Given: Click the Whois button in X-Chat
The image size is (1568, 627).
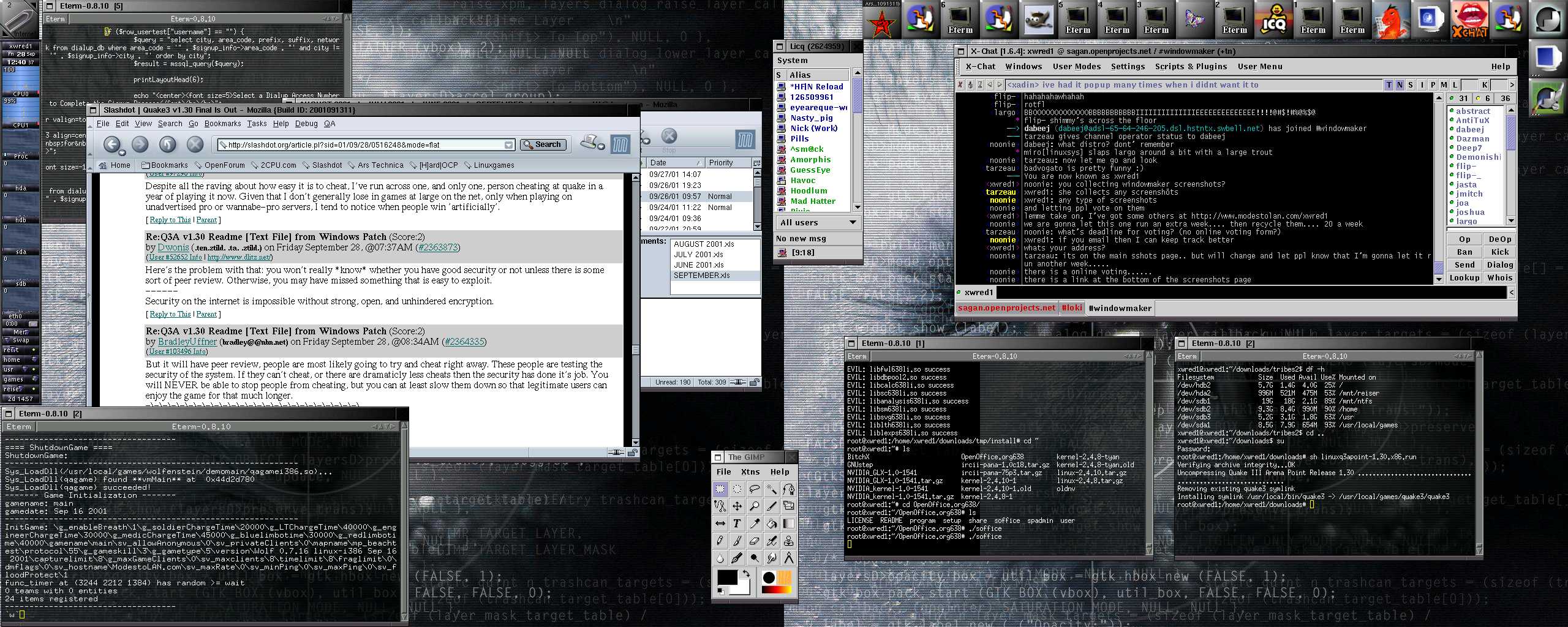Looking at the screenshot, I should tap(1500, 278).
